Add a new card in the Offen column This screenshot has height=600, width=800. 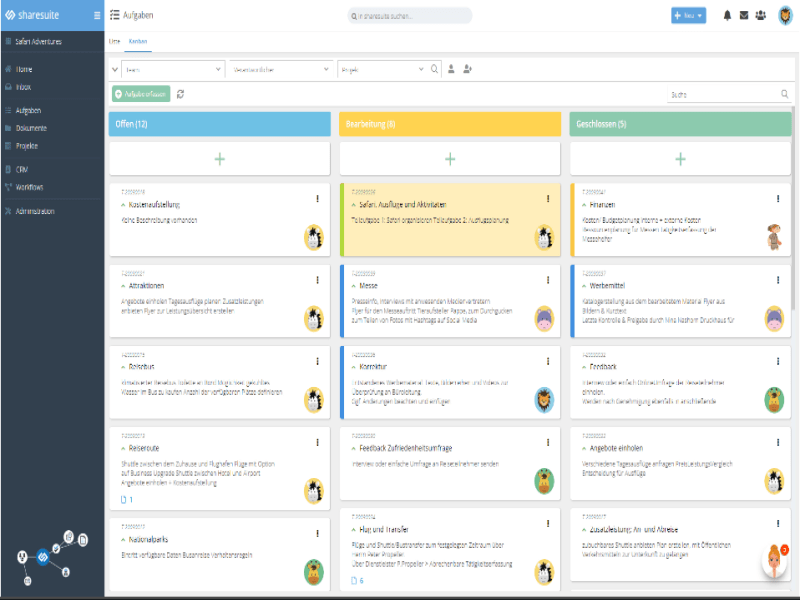[219, 157]
